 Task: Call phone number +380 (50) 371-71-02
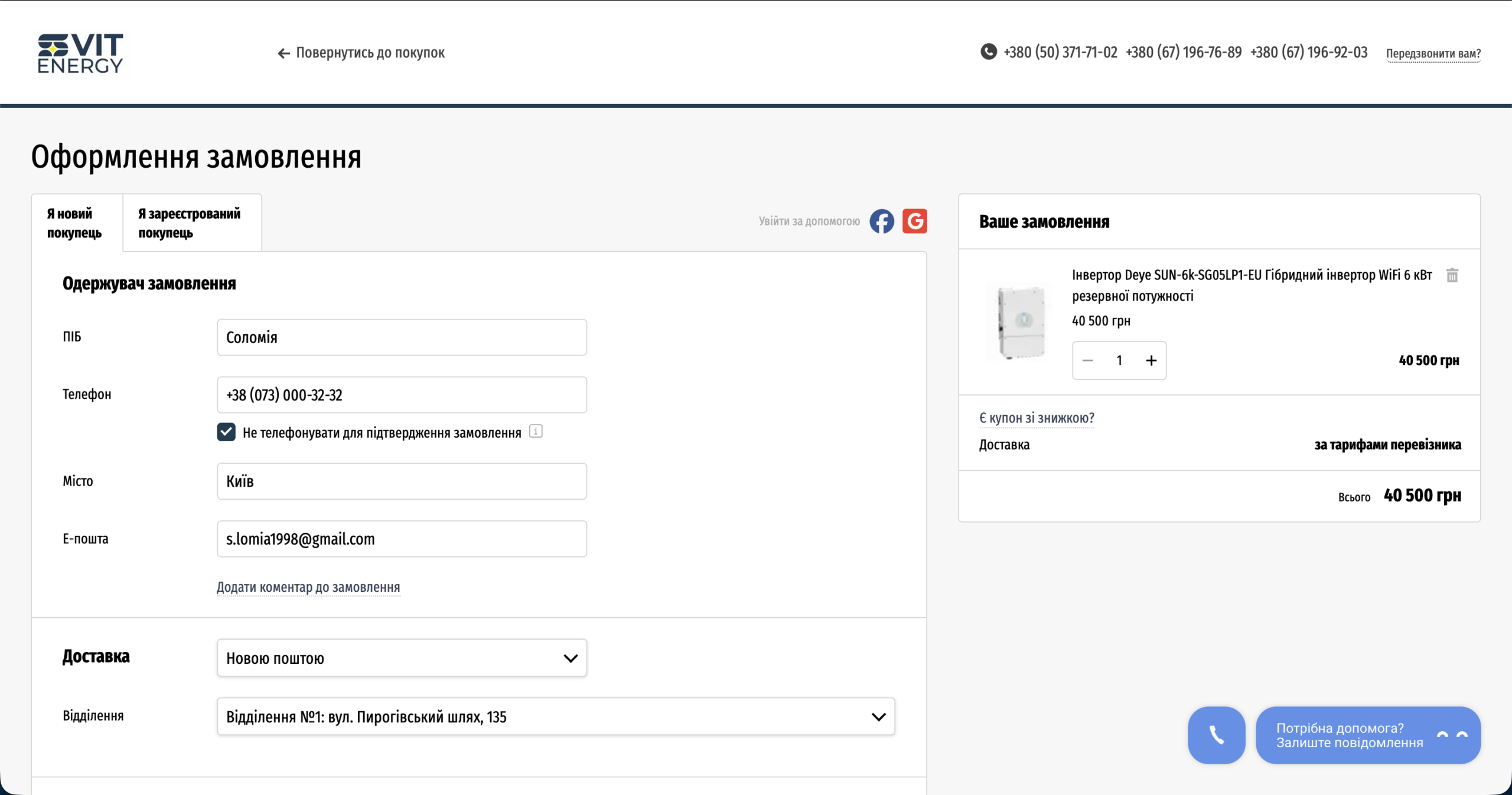coord(1060,53)
